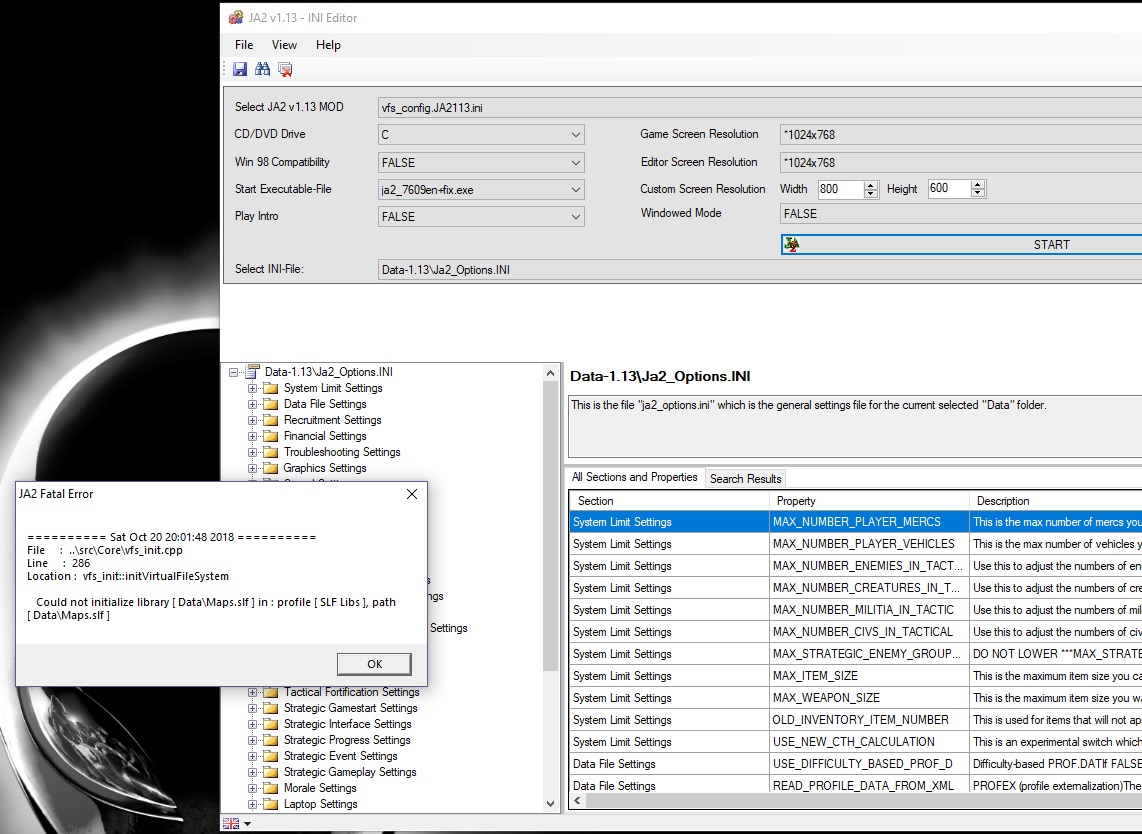
Task: Expand the Financial Settings node
Action: tap(252, 436)
